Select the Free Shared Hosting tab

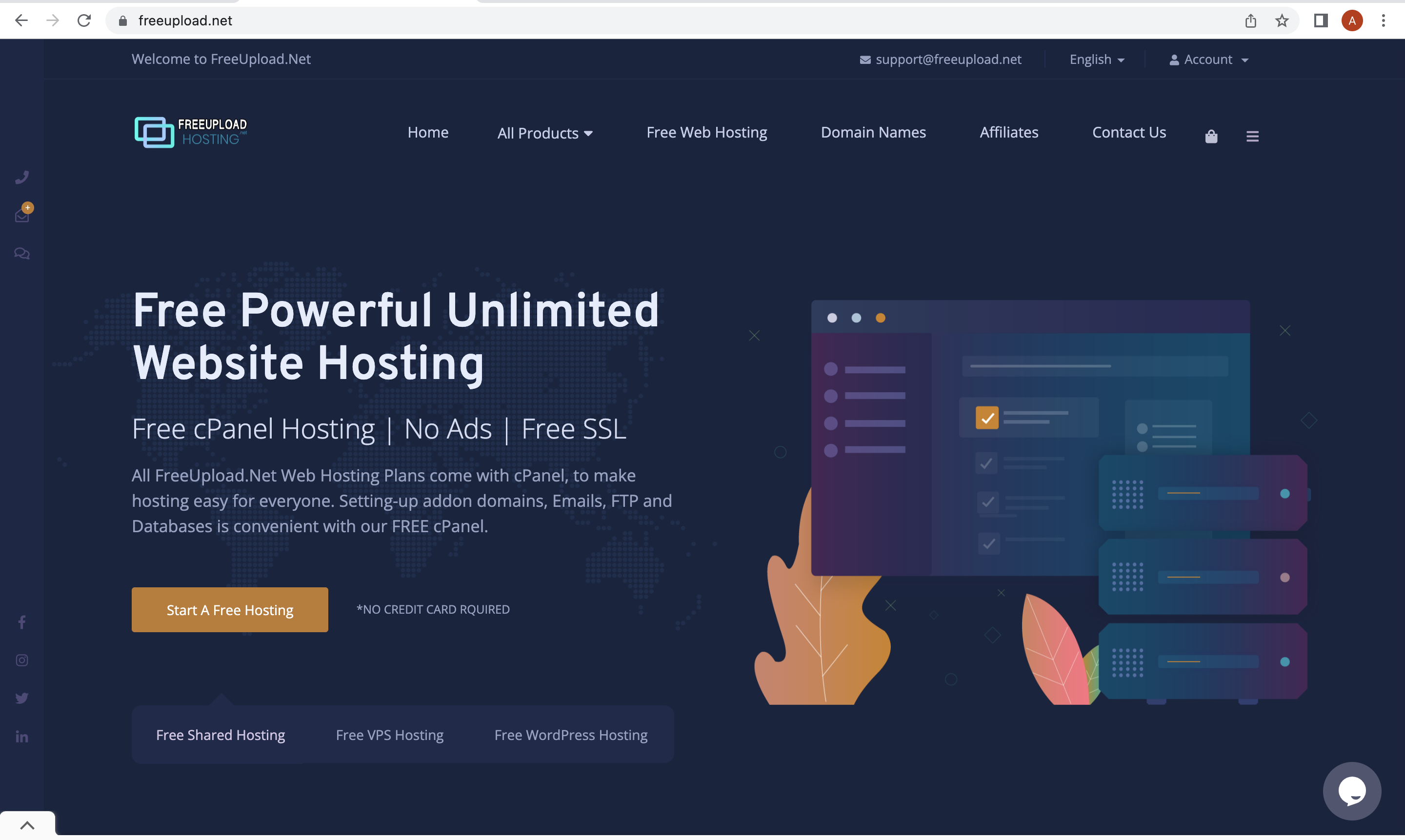(x=220, y=734)
